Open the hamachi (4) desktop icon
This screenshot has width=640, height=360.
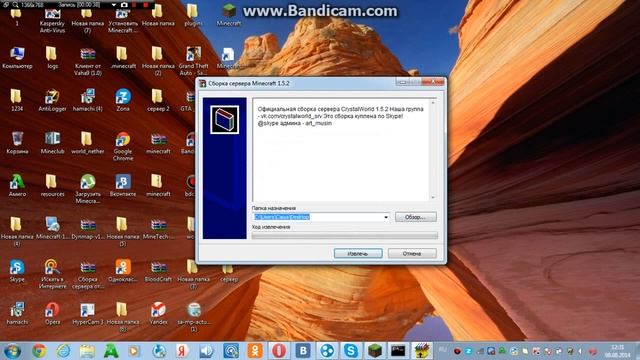[x=87, y=100]
